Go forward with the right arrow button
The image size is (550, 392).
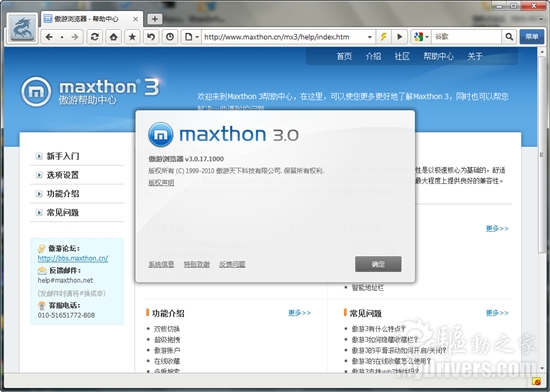click(75, 37)
